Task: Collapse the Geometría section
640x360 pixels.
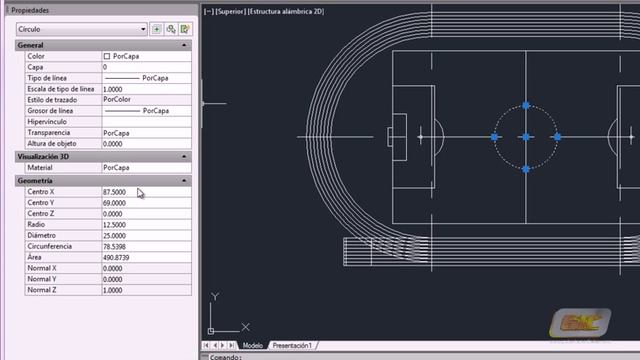Action: click(x=184, y=181)
